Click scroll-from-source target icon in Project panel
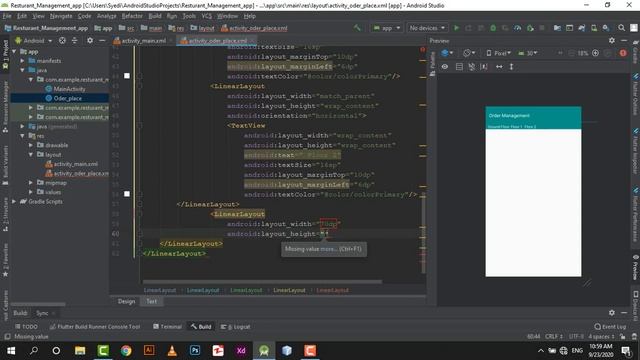 pyautogui.click(x=62, y=40)
